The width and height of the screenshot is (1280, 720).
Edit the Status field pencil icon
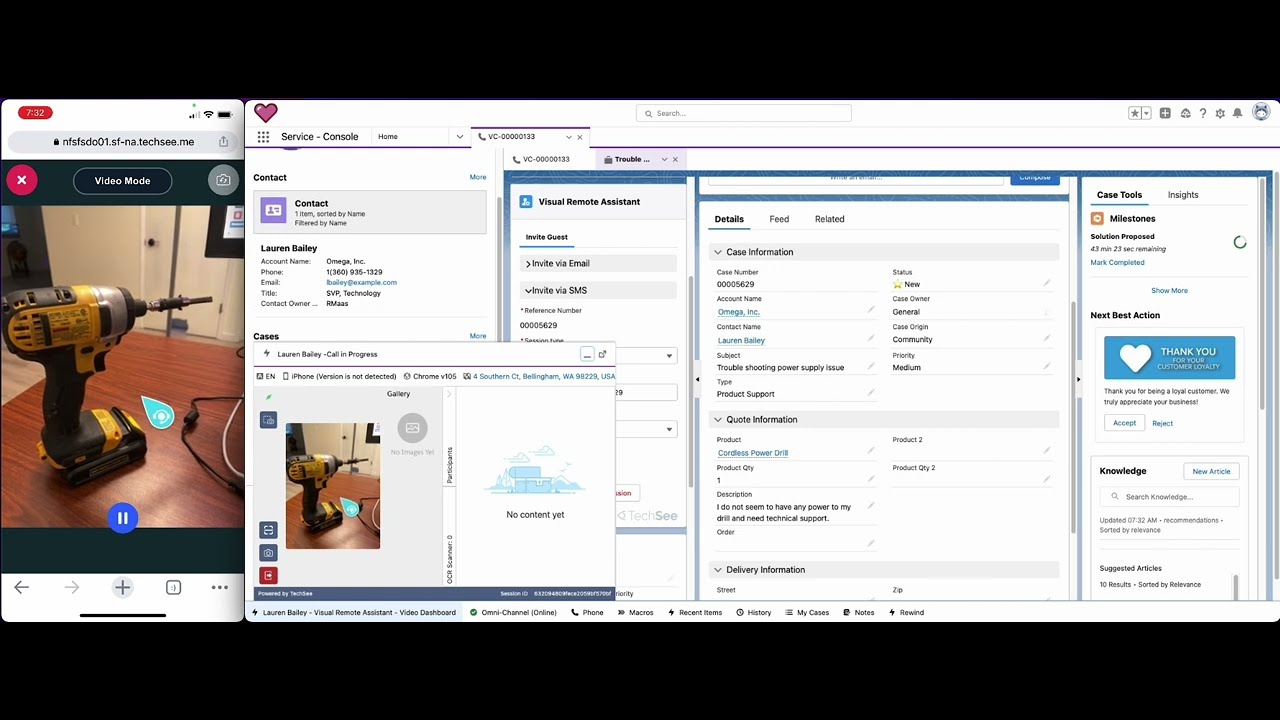coord(1047,284)
